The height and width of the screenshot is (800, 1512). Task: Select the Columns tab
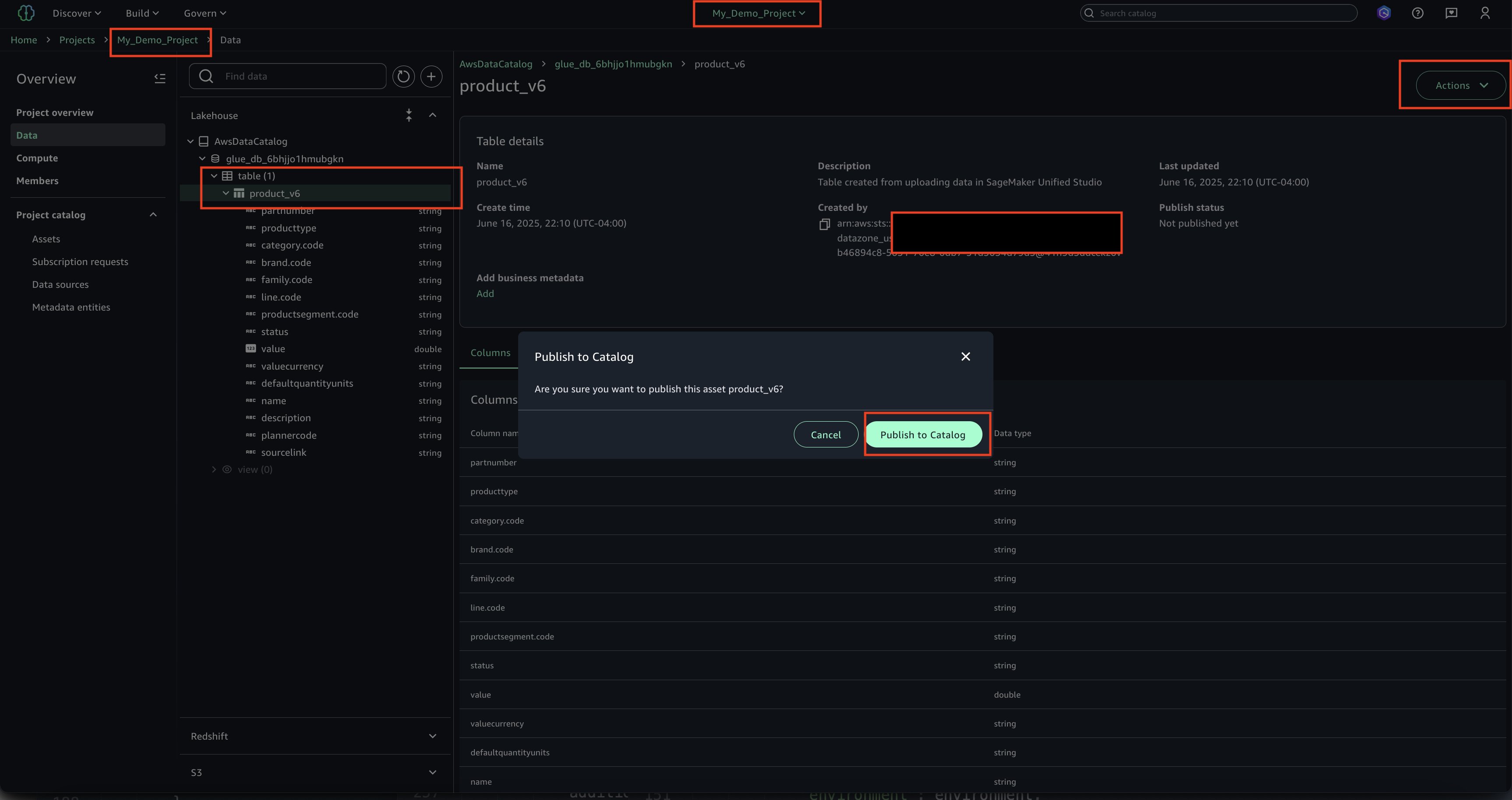pos(490,353)
